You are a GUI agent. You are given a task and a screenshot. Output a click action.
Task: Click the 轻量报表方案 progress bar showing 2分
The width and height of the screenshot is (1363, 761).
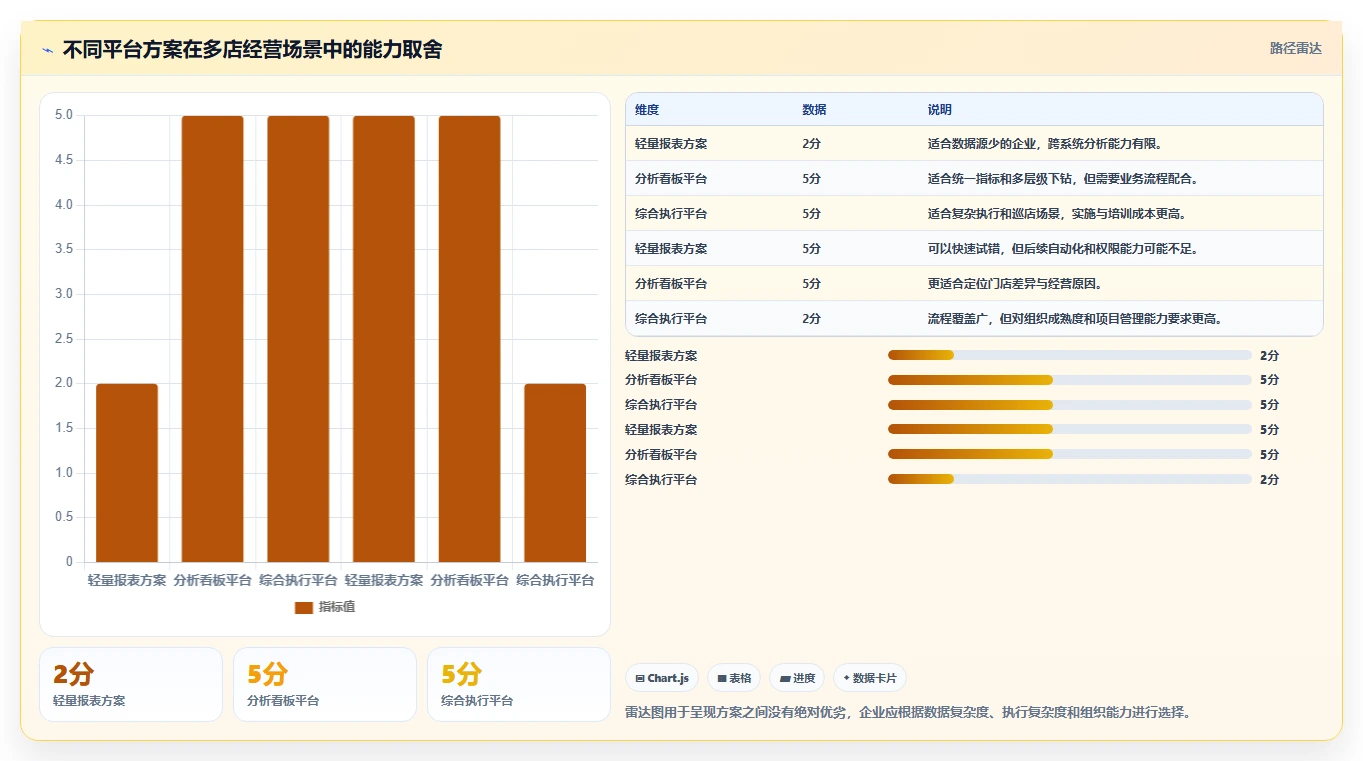pos(1070,355)
